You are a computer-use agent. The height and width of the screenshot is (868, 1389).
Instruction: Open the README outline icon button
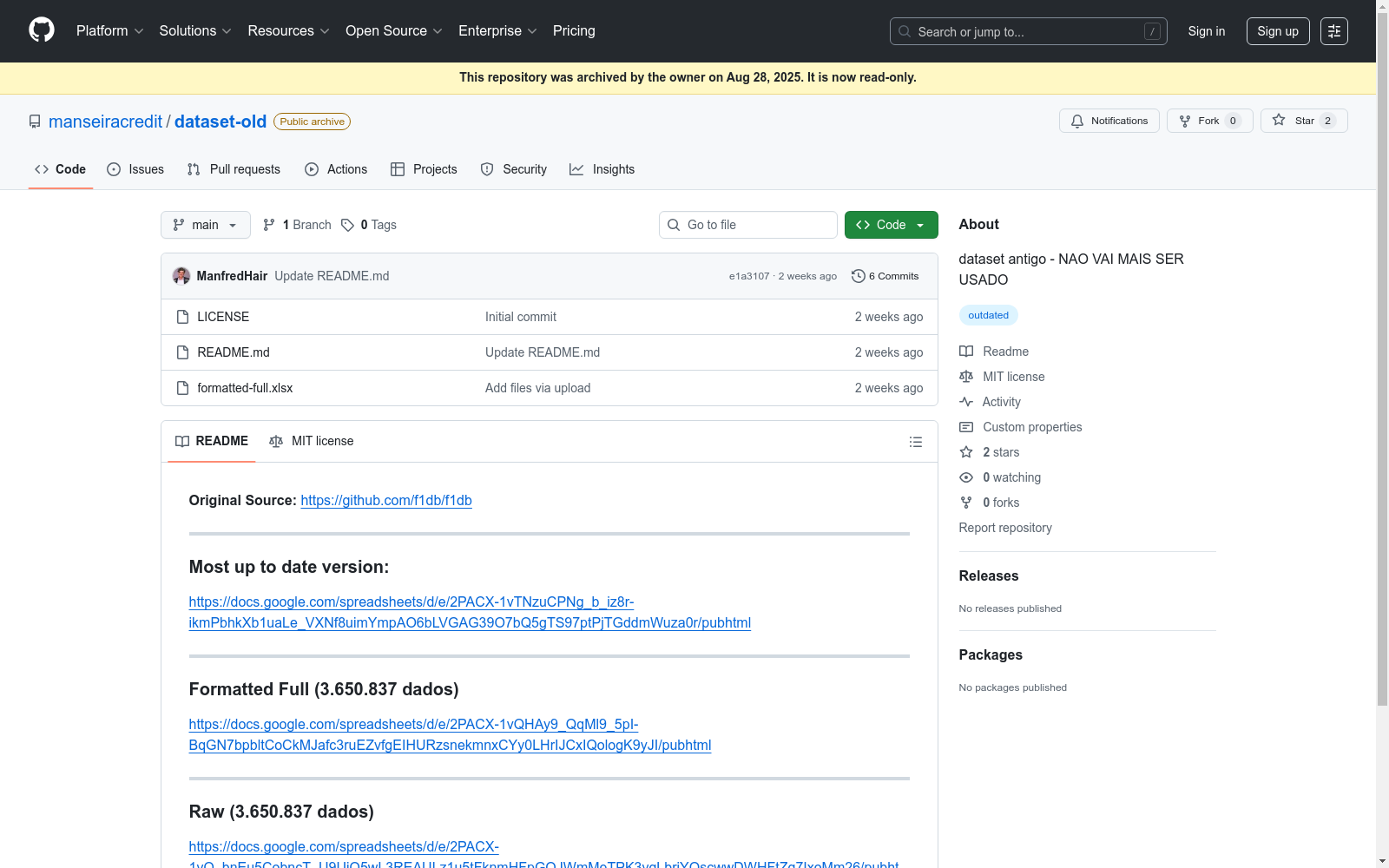click(x=915, y=442)
